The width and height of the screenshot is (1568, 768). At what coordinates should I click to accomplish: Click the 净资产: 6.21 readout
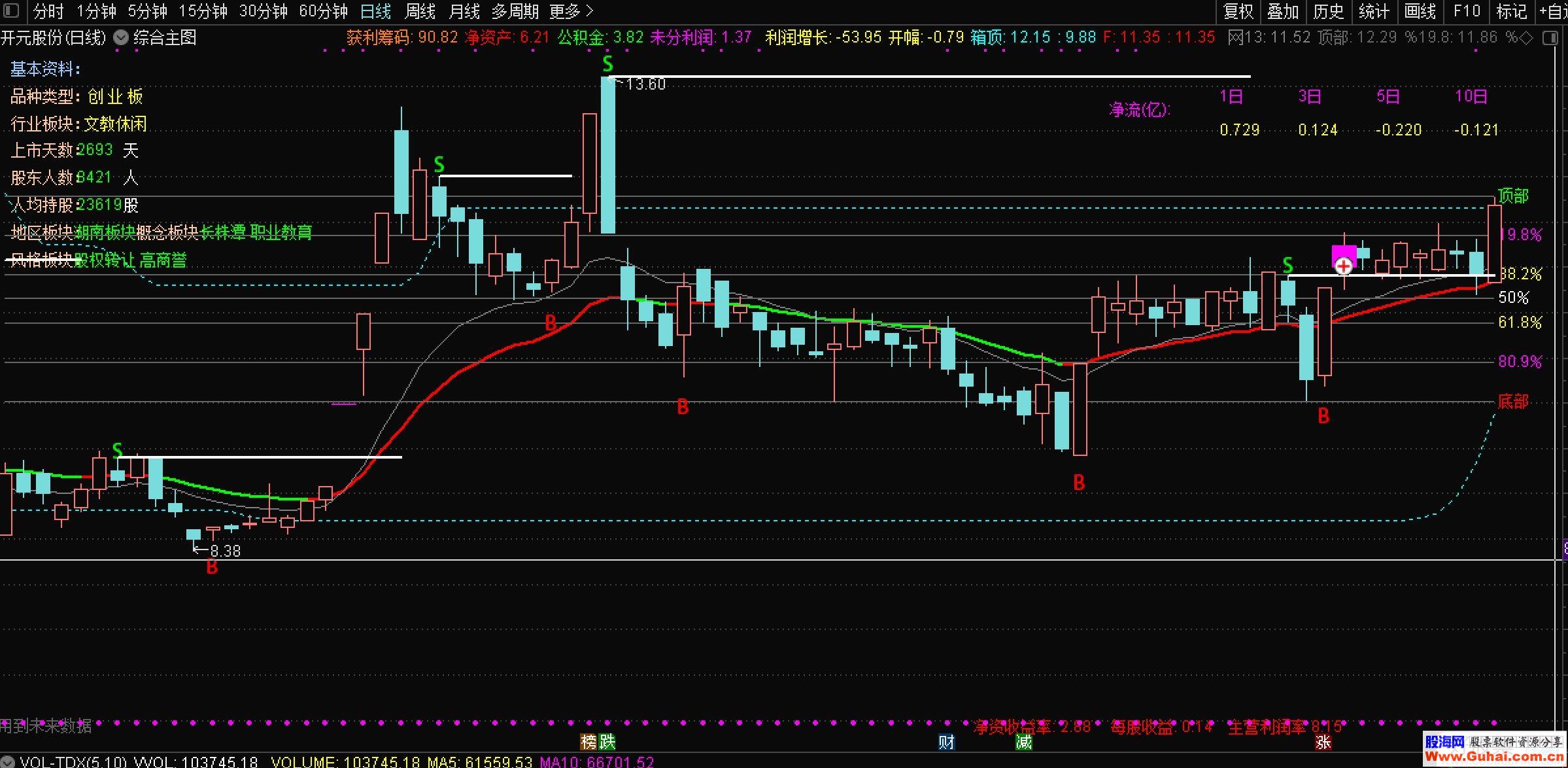pos(507,37)
